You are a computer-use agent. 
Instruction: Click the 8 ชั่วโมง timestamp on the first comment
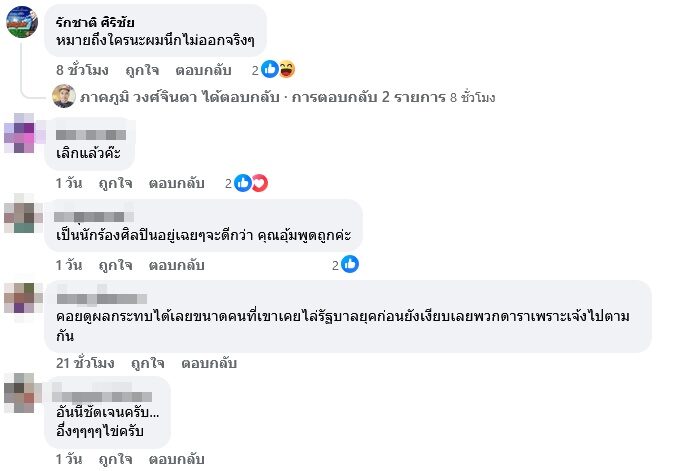click(x=81, y=71)
